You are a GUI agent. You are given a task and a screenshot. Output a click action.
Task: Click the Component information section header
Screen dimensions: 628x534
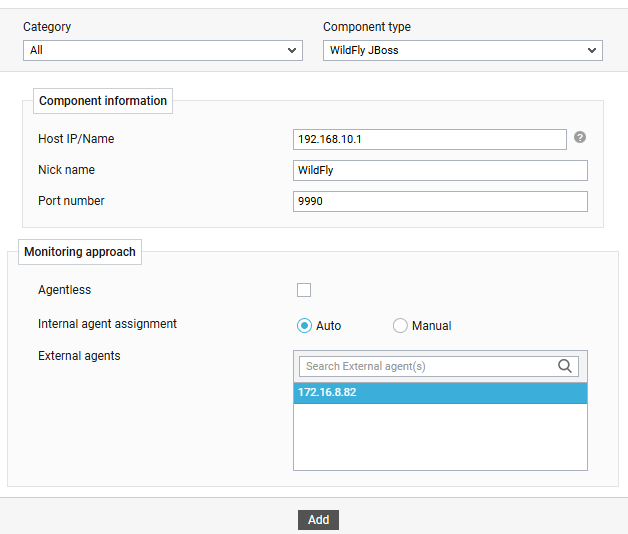click(x=103, y=101)
